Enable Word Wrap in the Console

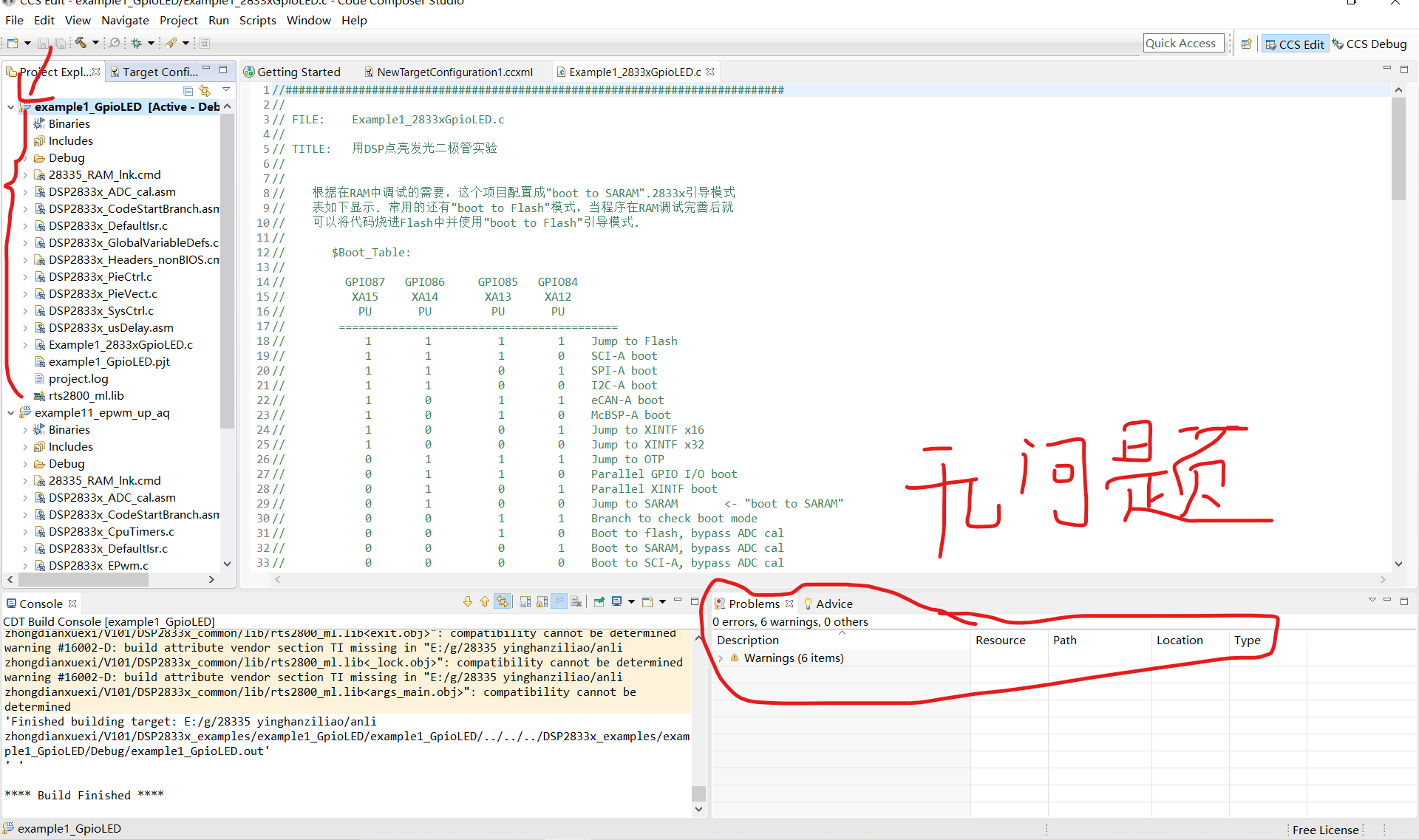559,602
